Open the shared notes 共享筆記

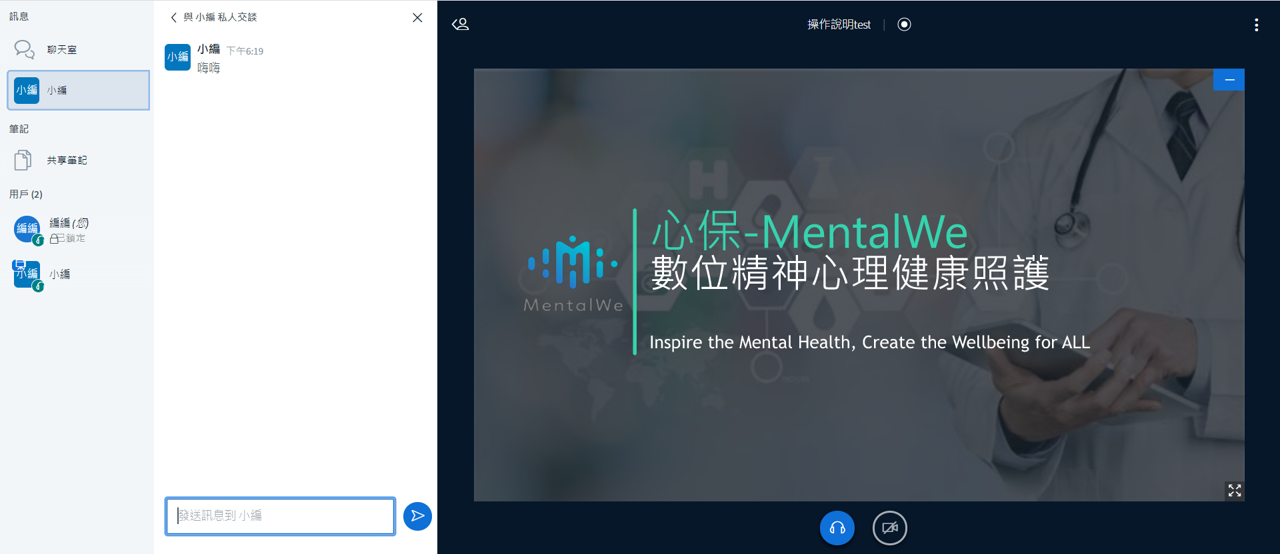(x=77, y=160)
